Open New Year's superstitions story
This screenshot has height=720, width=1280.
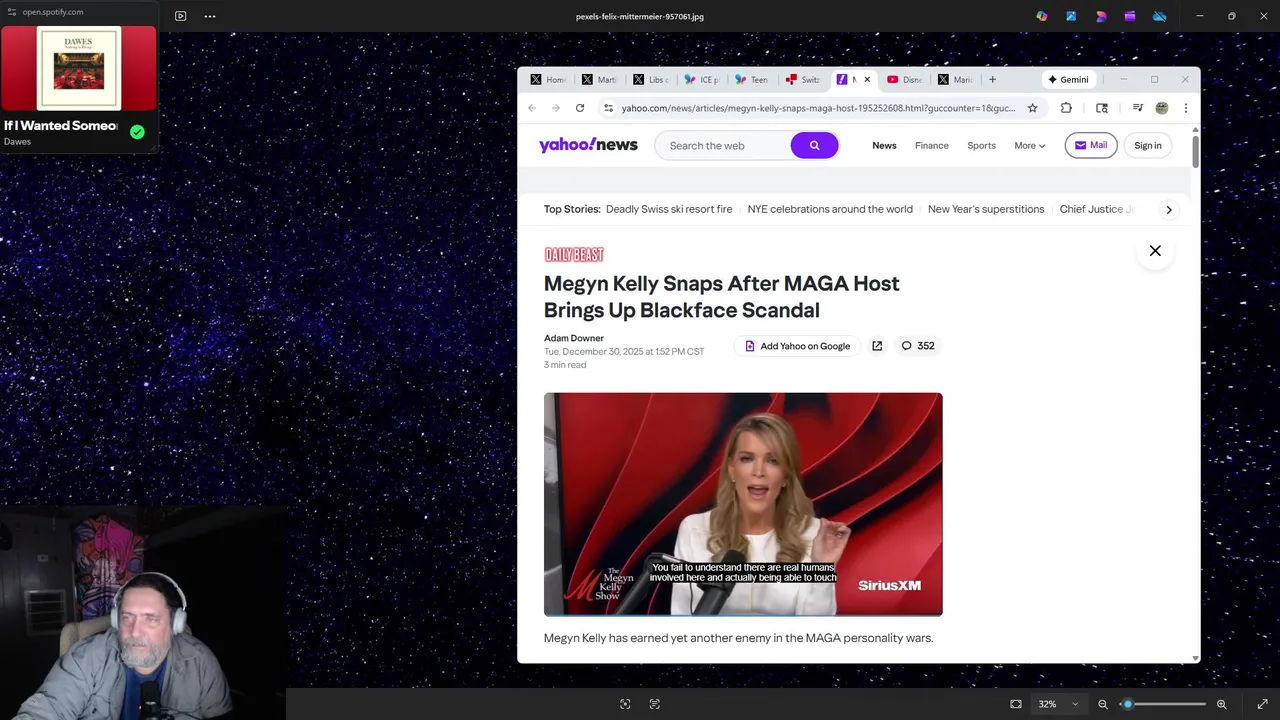coord(986,209)
